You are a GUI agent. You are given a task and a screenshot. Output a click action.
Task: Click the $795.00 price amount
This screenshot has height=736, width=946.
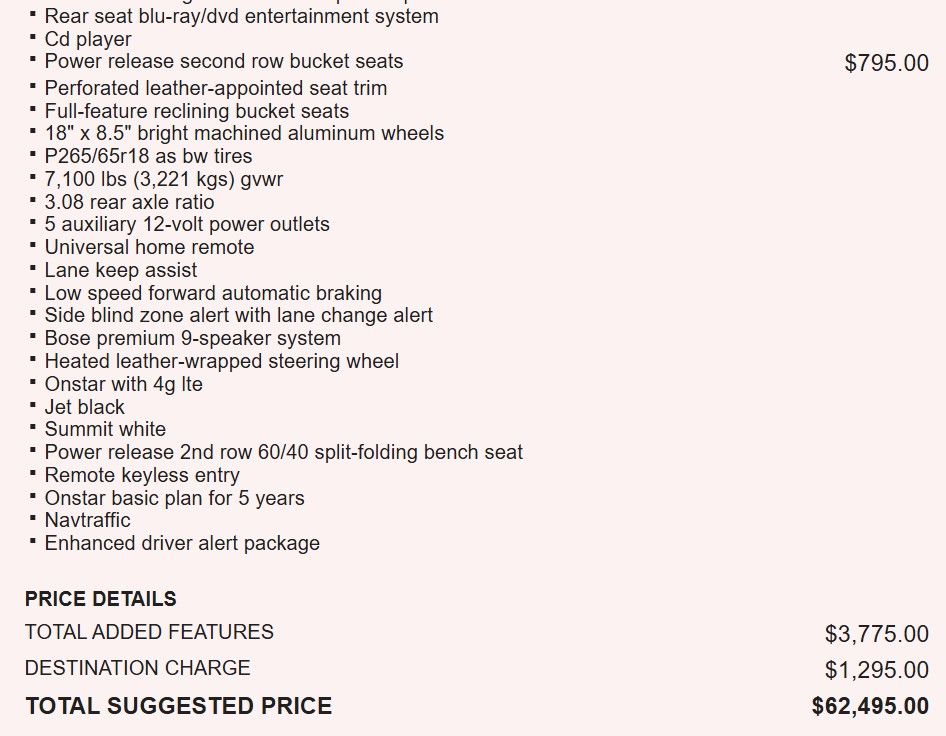886,63
